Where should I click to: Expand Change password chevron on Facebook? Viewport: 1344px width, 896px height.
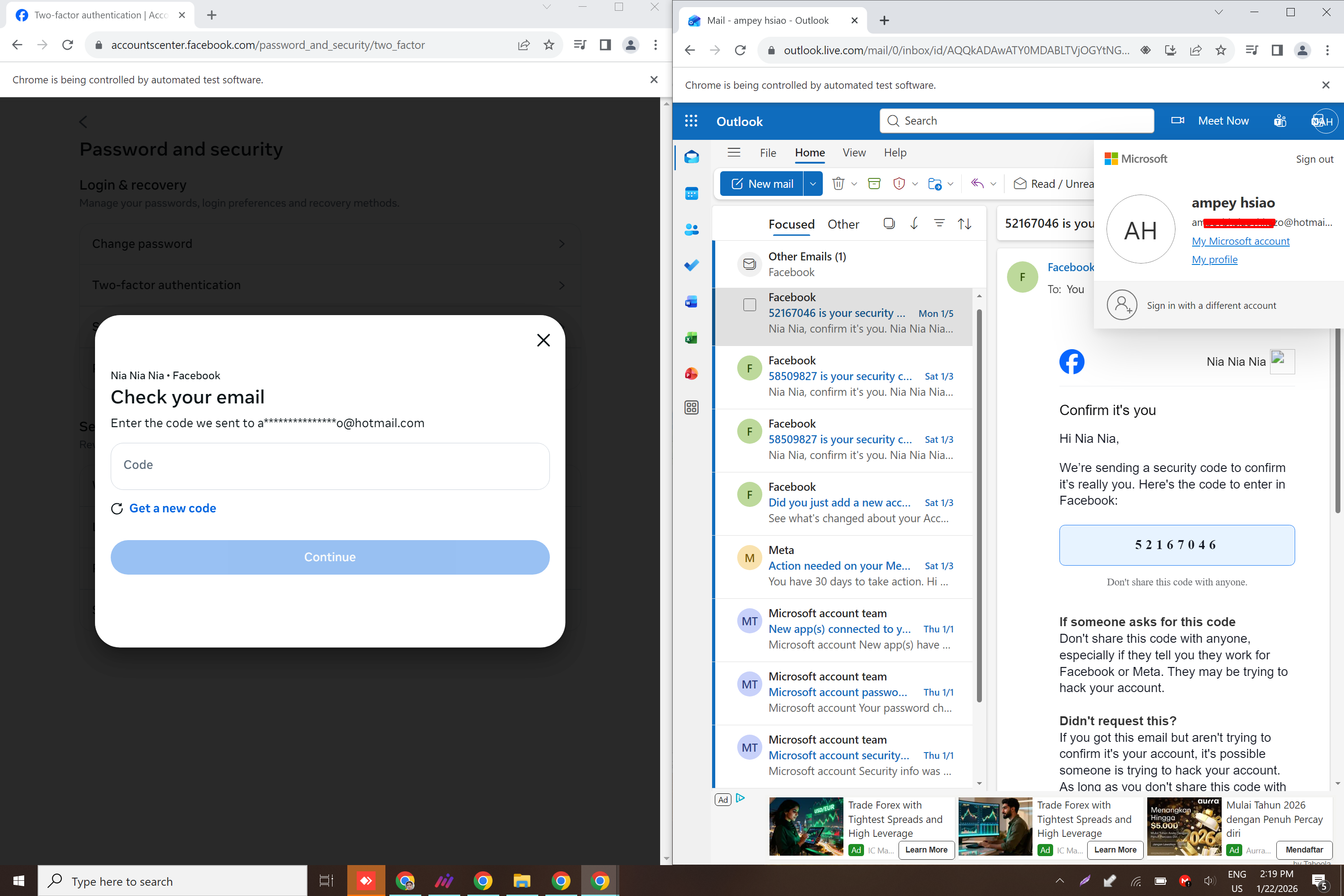pyautogui.click(x=562, y=244)
